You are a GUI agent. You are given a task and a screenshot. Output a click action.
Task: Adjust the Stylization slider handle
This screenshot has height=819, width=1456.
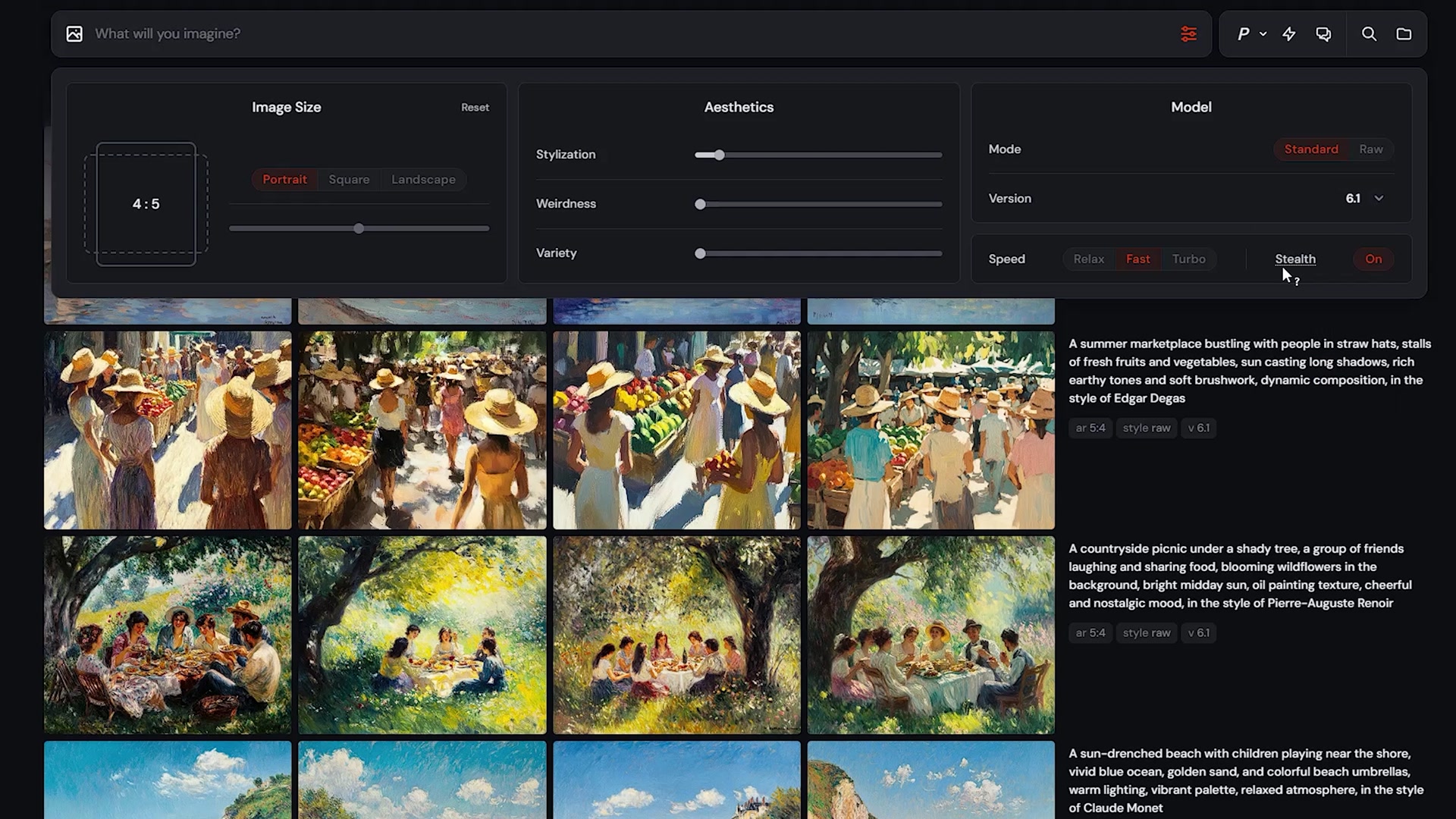pos(719,155)
